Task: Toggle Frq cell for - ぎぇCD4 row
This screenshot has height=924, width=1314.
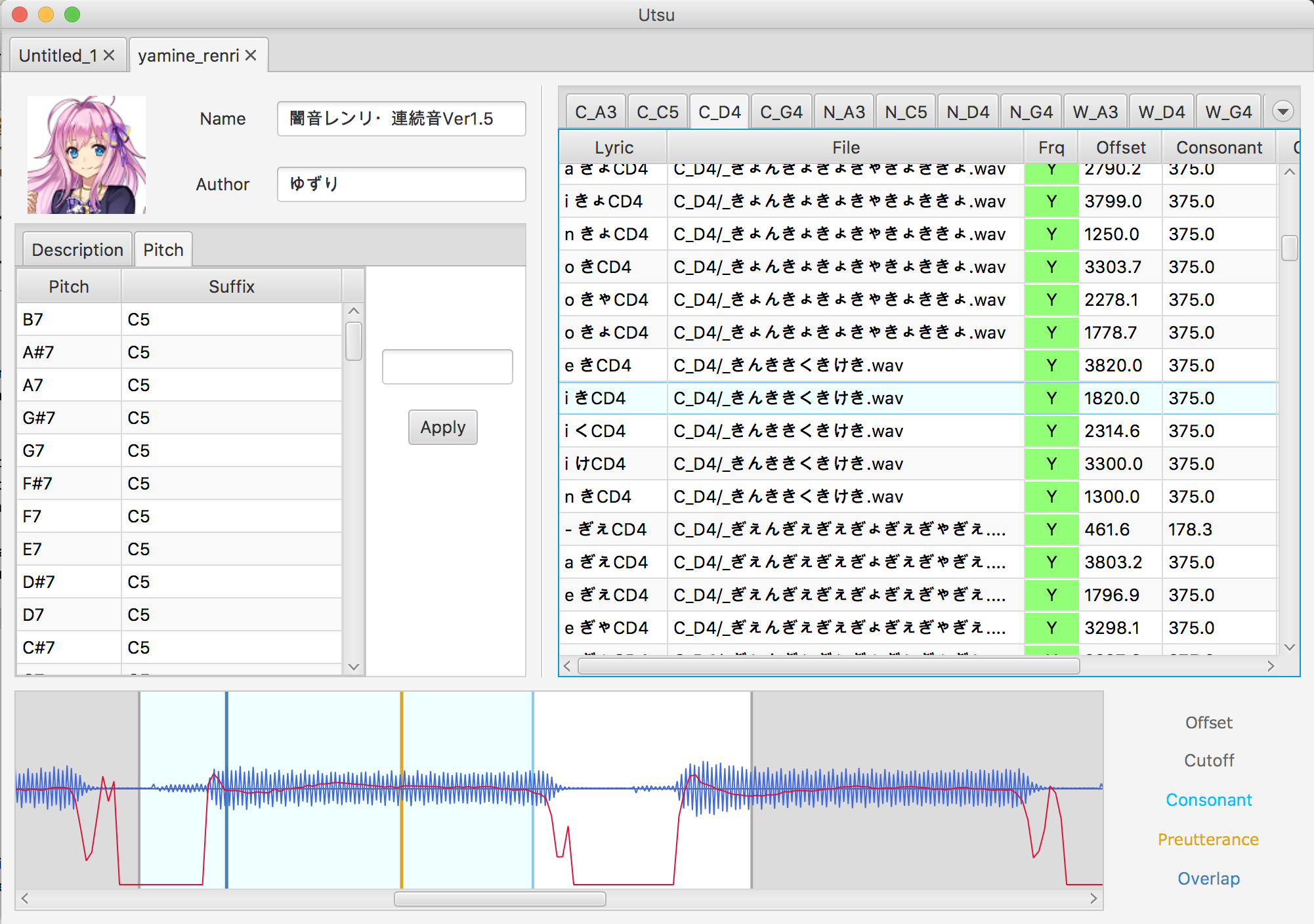Action: 1051,530
